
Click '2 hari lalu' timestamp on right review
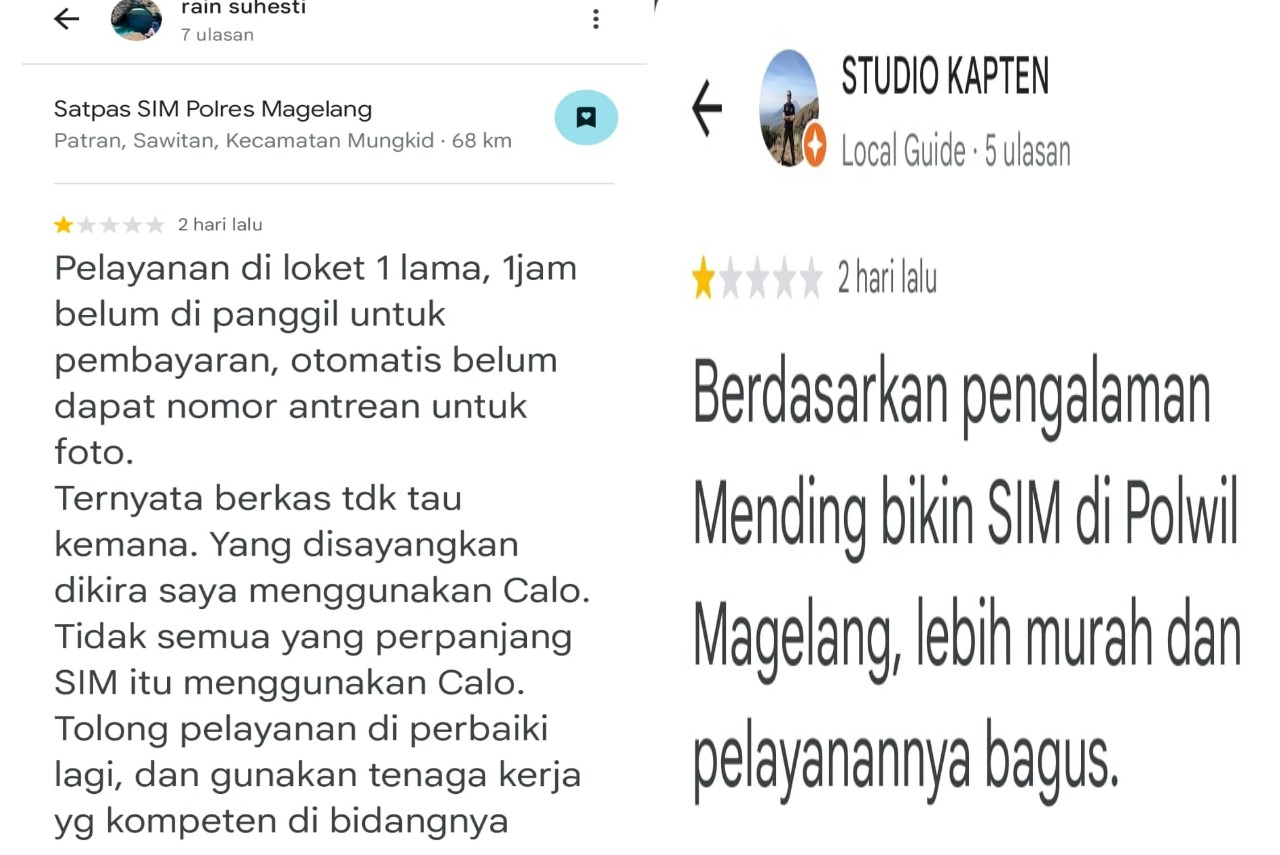click(x=887, y=278)
